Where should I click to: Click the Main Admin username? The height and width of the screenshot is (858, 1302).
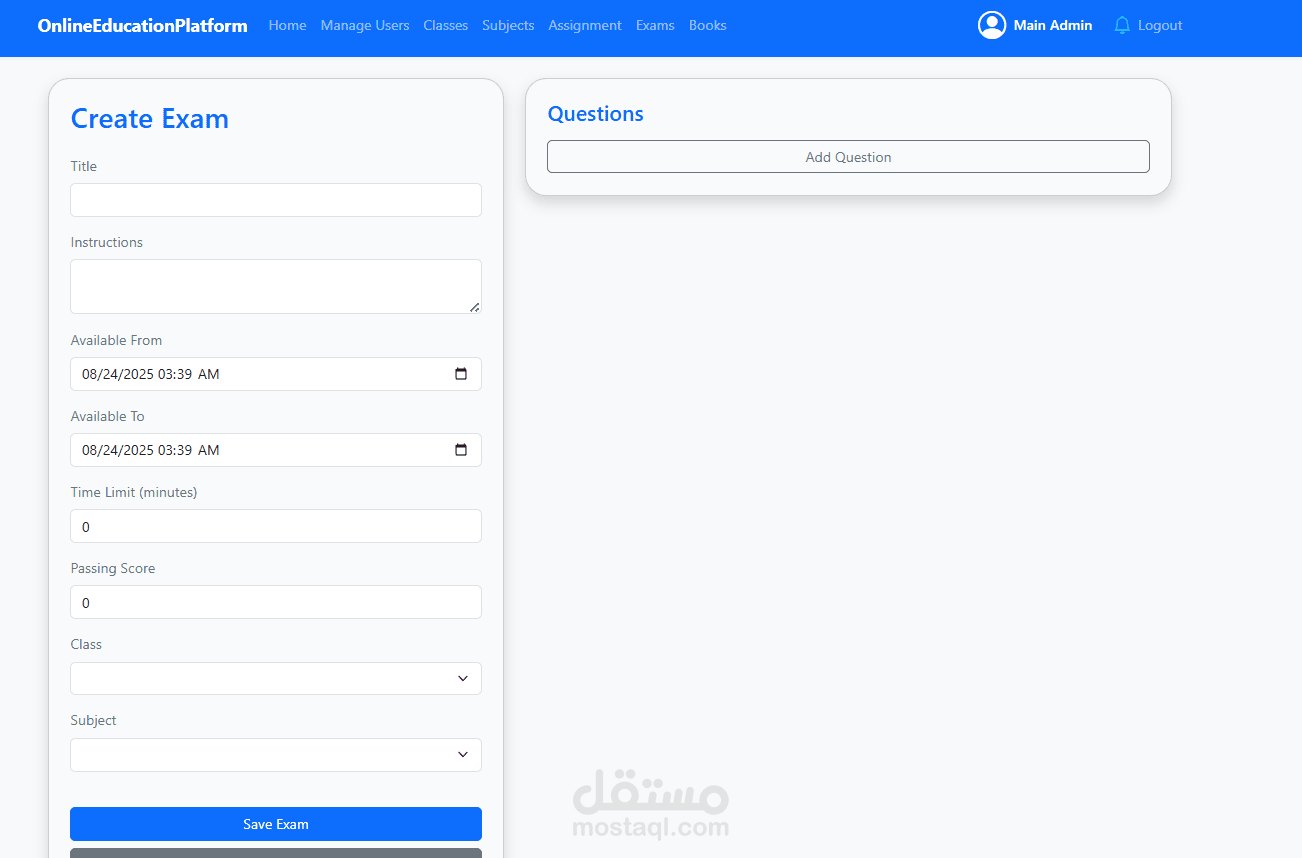[x=1053, y=25]
